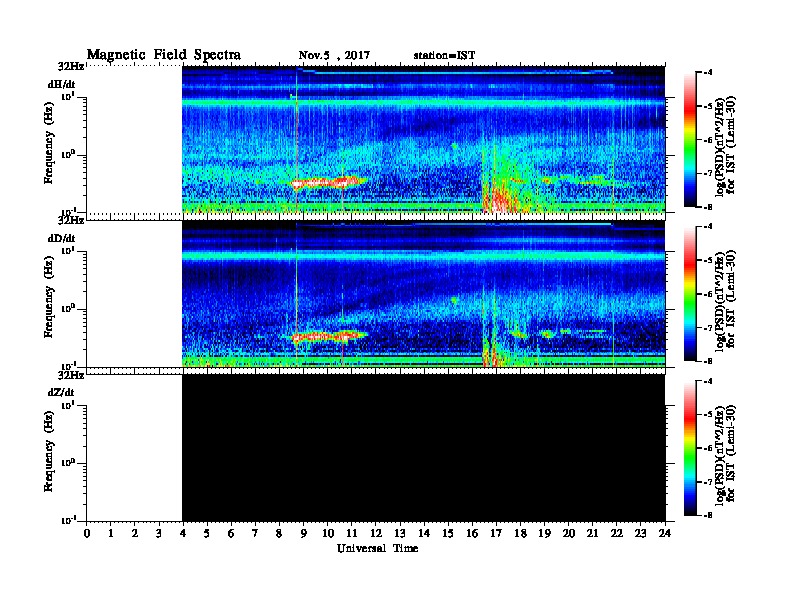Click the red burst near 17 UT in dH/dt spectrogram
This screenshot has width=792, height=612.
499,199
